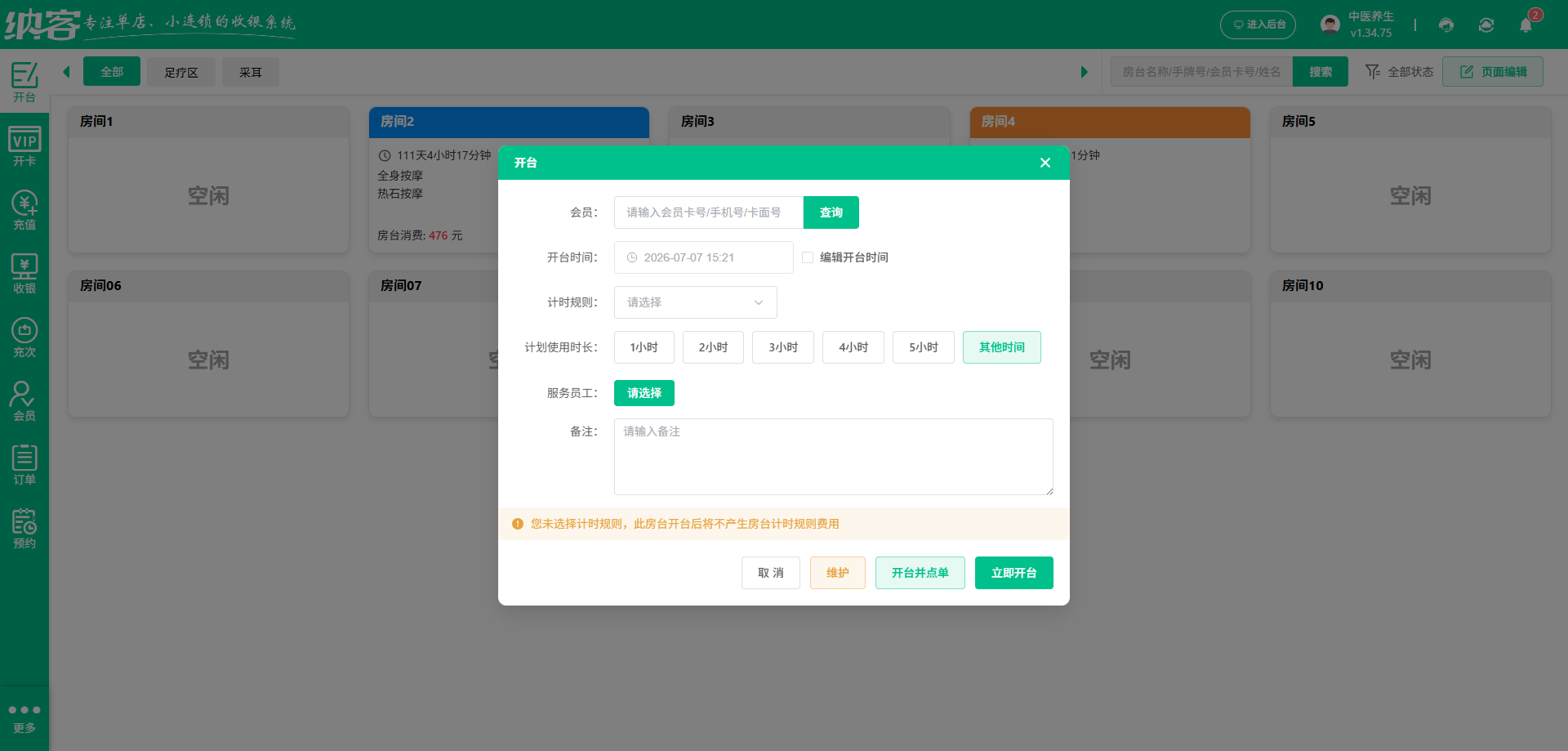
Task: Open the 充次 sidebar icon
Action: pos(24,338)
